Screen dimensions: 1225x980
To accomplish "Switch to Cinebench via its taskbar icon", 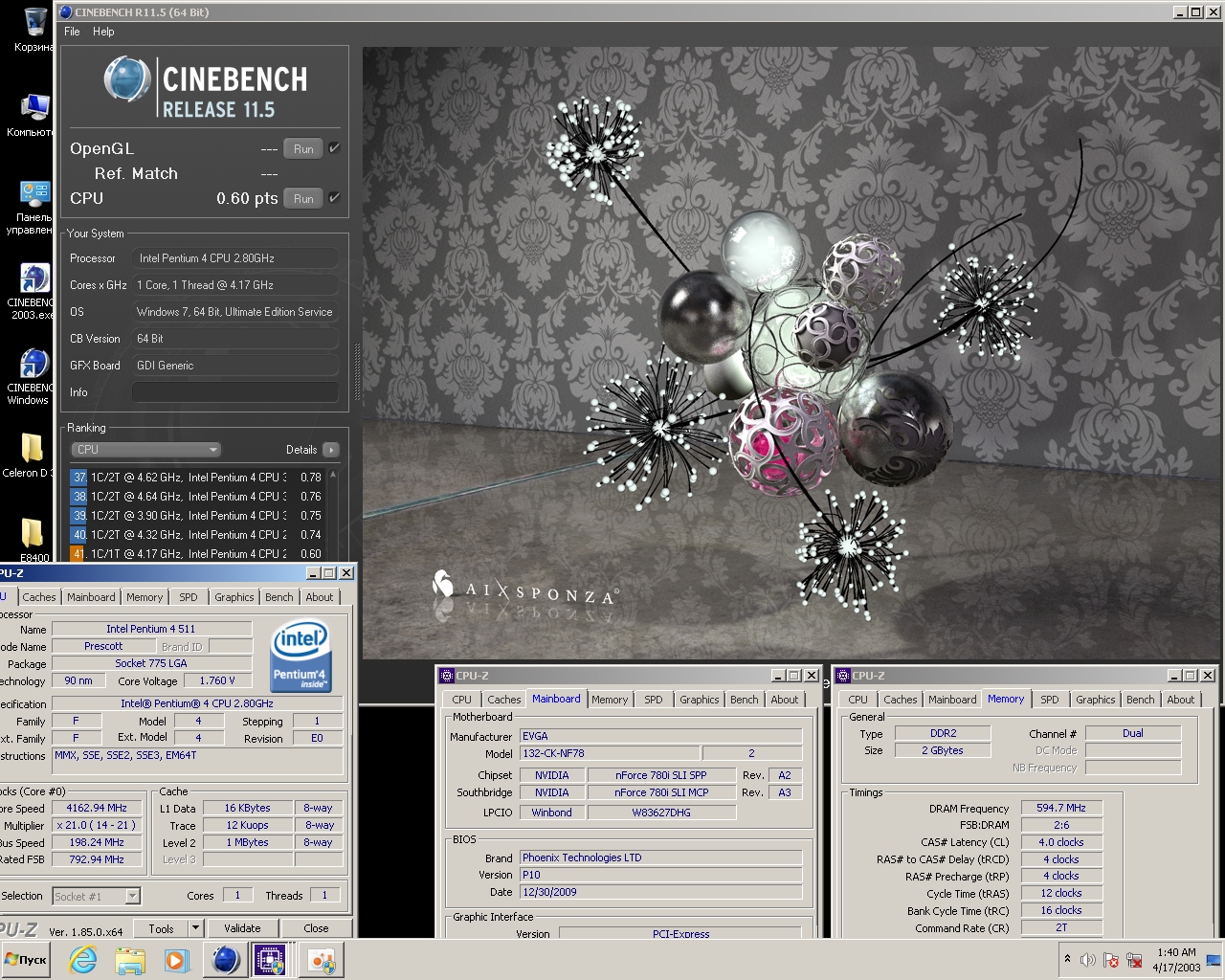I will [x=225, y=960].
